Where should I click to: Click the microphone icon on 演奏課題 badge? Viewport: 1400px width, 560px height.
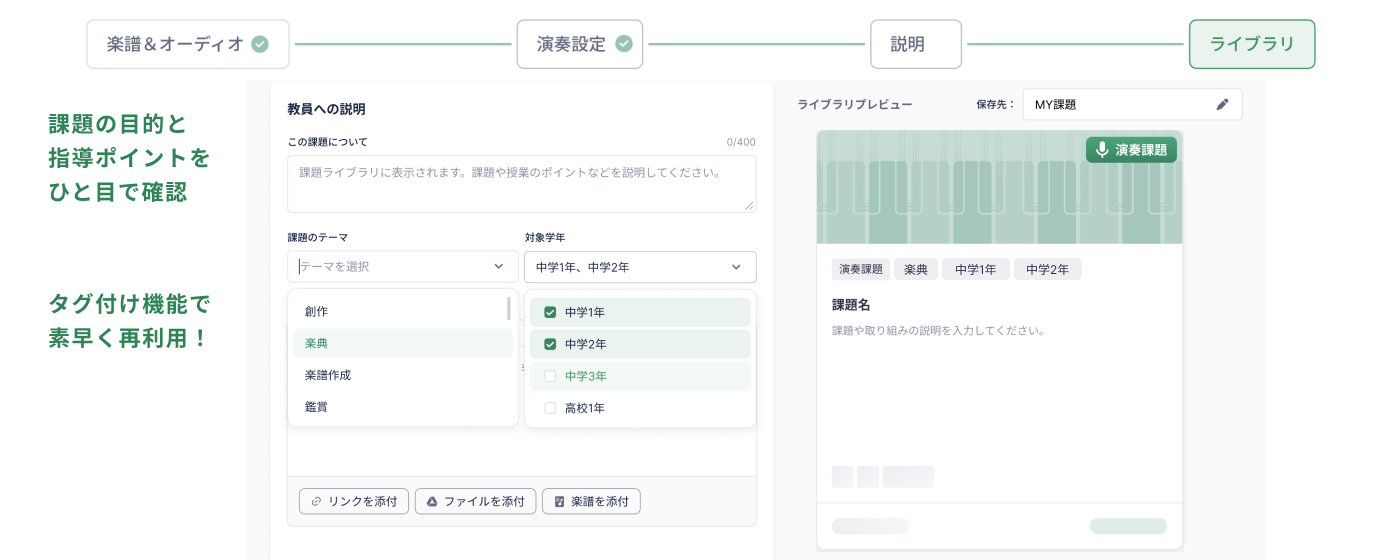(x=1102, y=150)
